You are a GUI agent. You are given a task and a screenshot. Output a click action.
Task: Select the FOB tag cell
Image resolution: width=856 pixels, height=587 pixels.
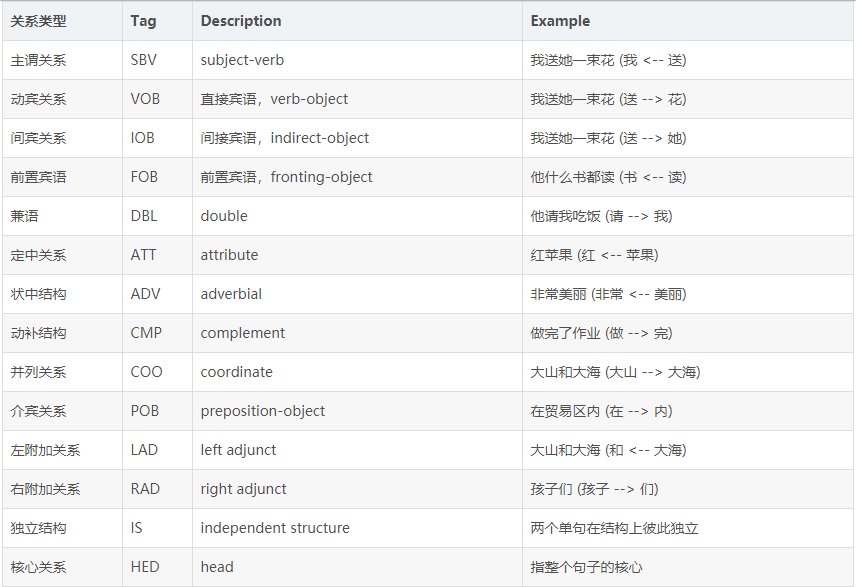coord(144,177)
